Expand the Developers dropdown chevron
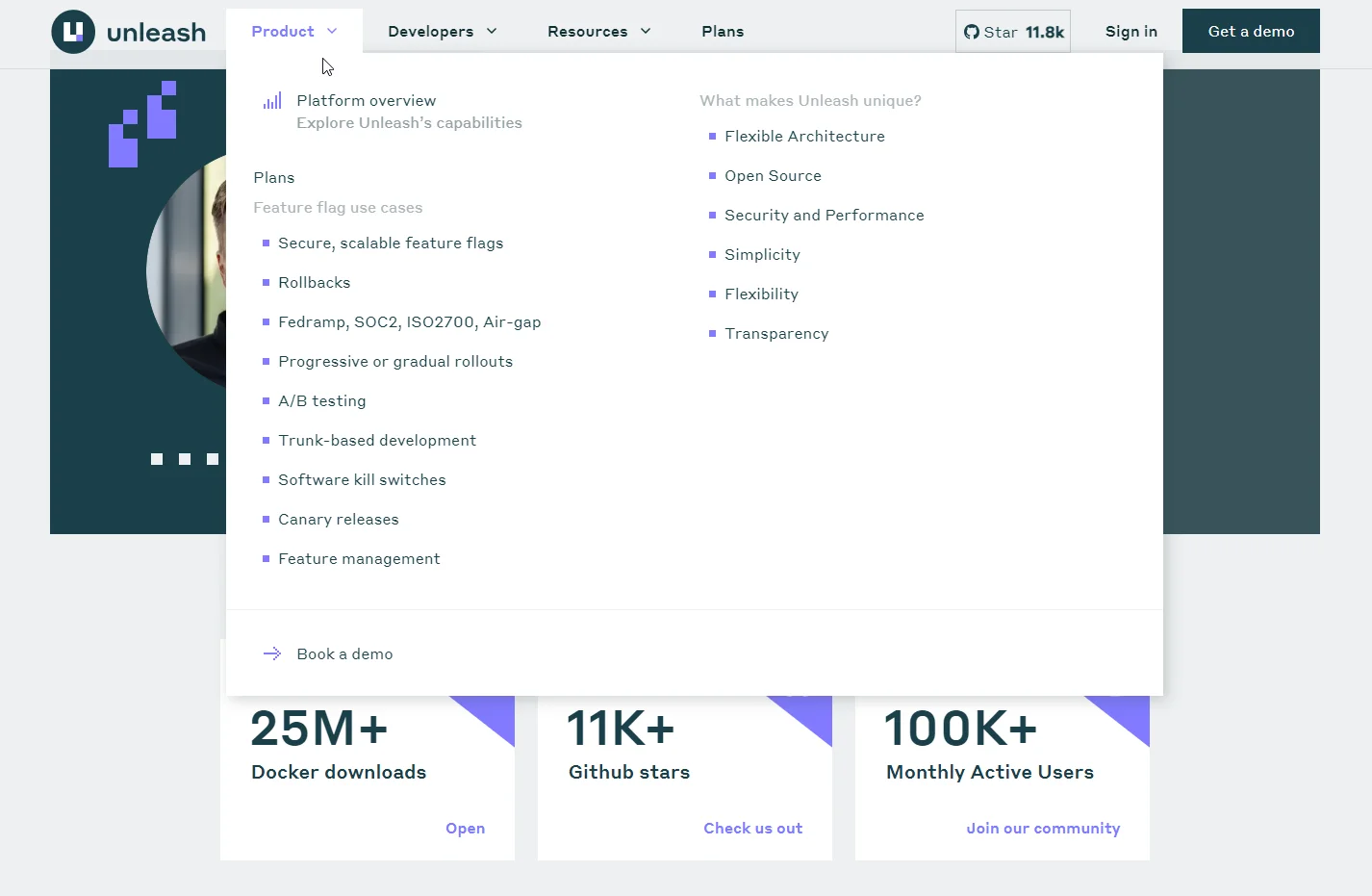This screenshot has height=896, width=1372. coord(492,31)
